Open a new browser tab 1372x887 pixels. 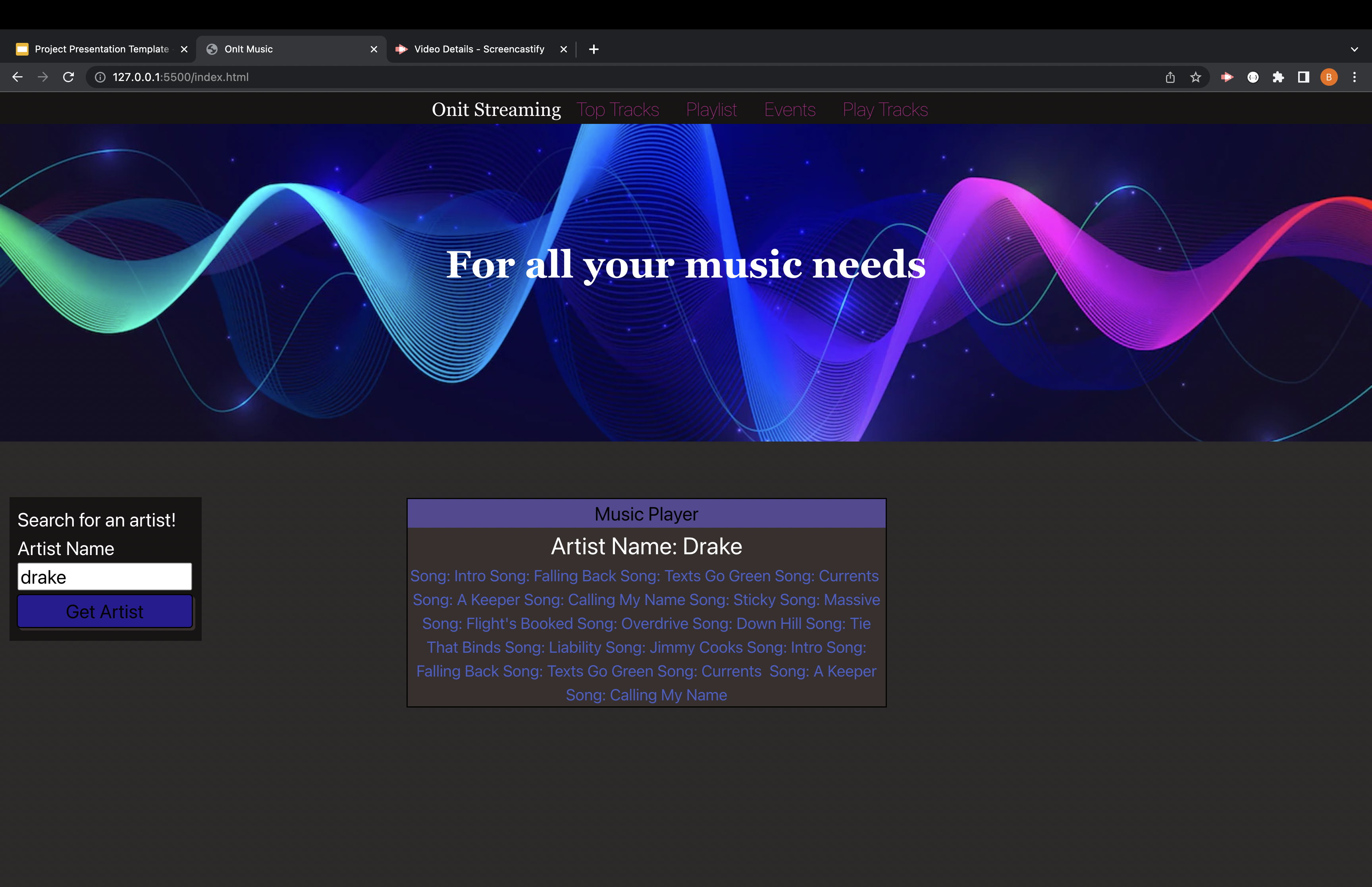point(593,49)
